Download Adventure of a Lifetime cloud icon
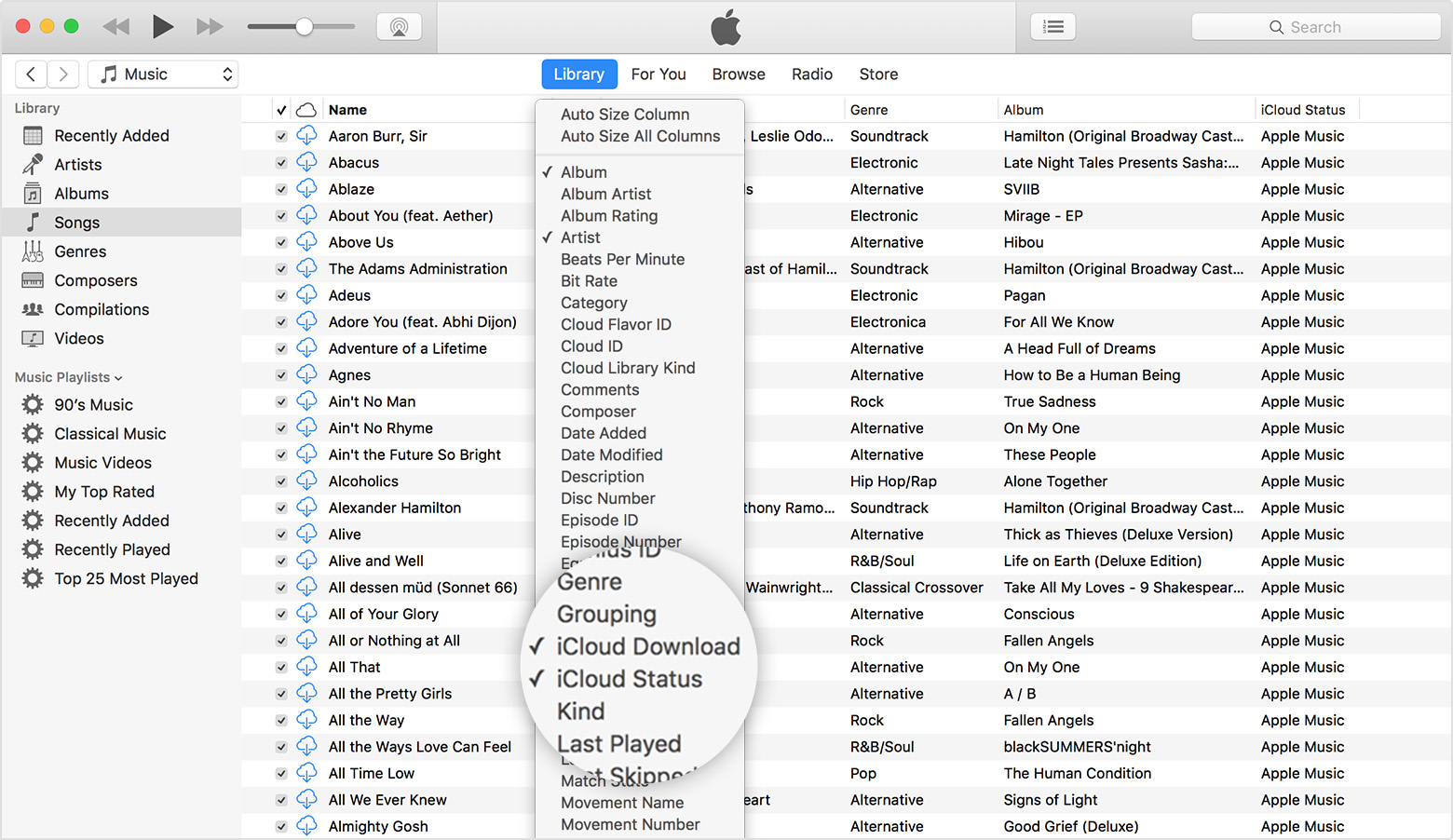1453x840 pixels. pos(306,348)
